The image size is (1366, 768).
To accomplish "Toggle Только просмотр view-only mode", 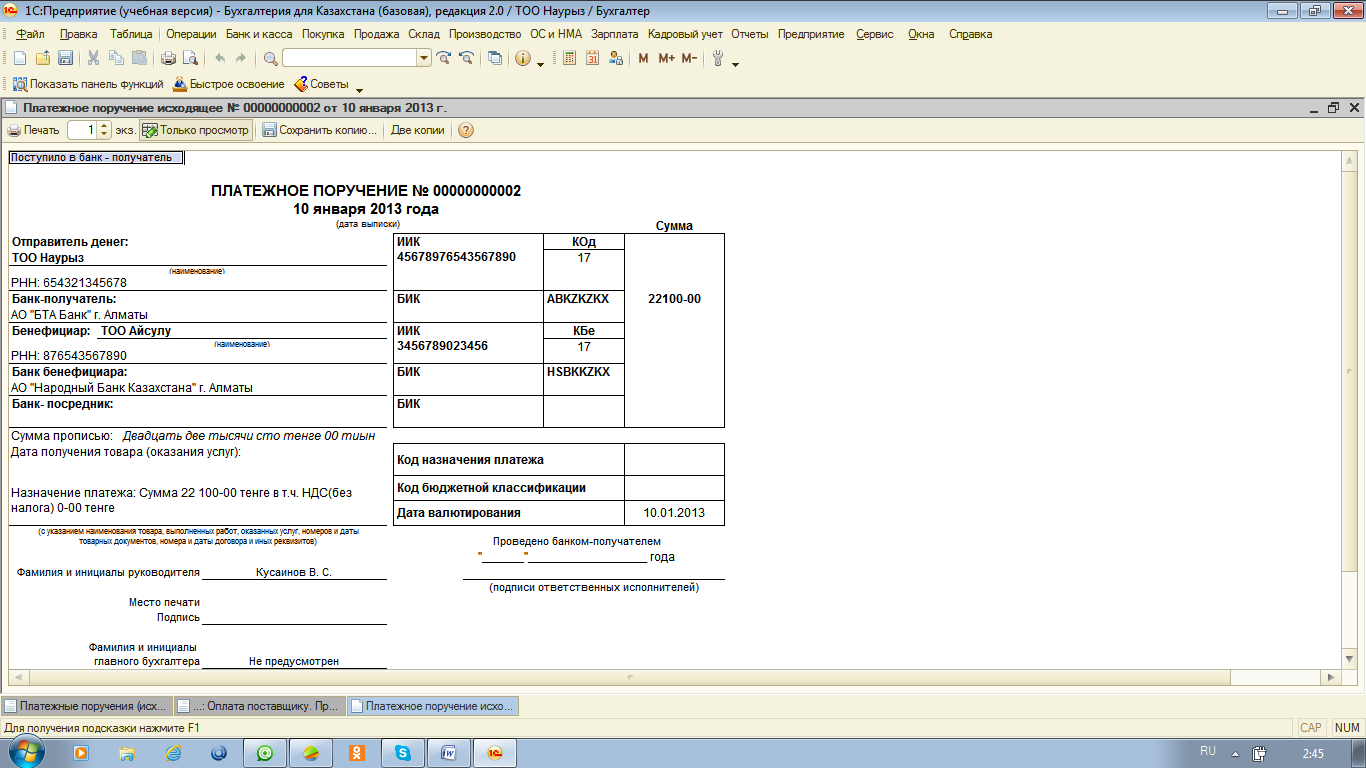I will (196, 130).
